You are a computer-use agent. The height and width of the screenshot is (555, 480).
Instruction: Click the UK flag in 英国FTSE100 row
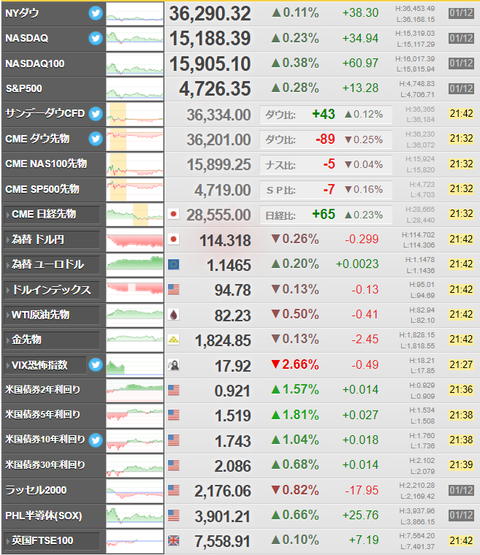[x=173, y=540]
